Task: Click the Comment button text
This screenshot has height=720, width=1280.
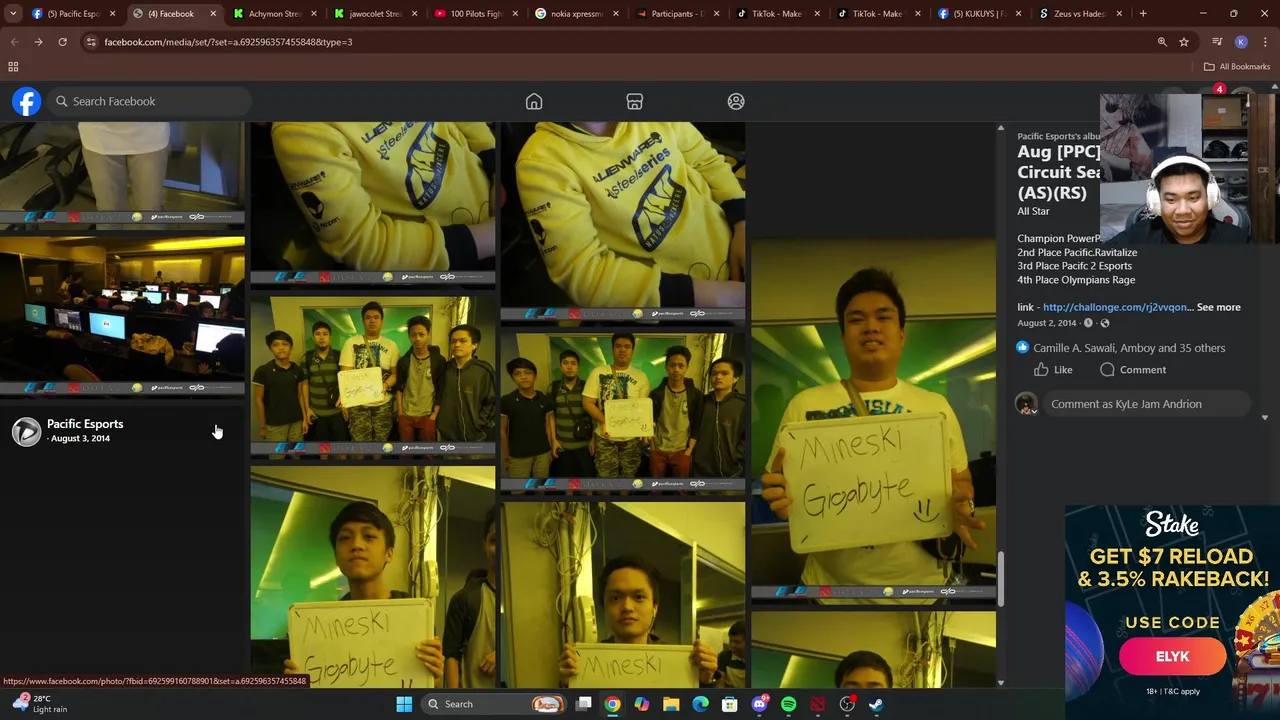Action: pos(1143,370)
